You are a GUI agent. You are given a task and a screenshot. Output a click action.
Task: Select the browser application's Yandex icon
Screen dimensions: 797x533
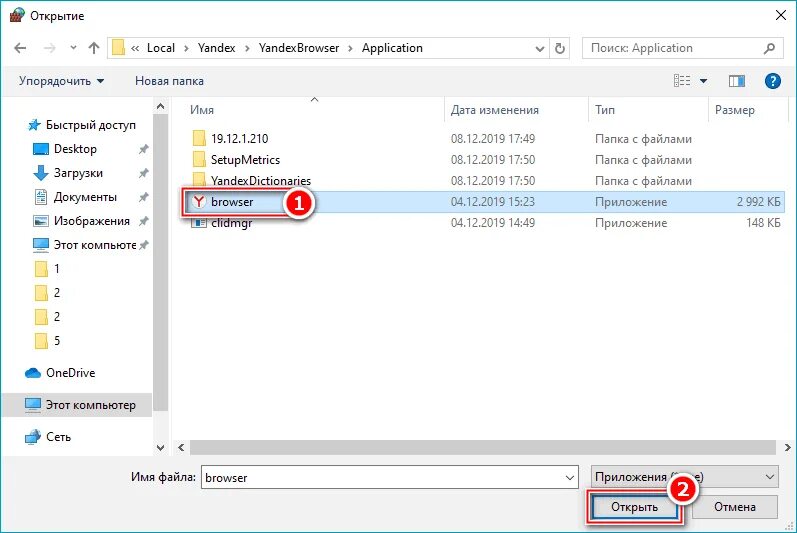pos(199,202)
